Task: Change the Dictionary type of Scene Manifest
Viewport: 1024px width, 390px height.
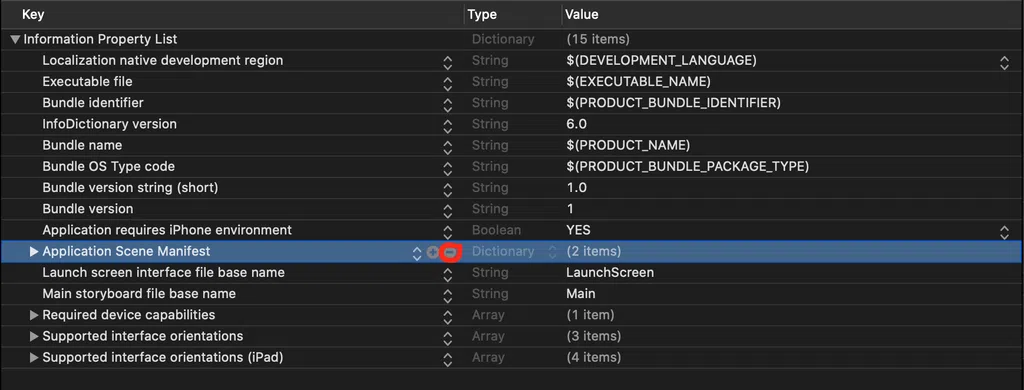Action: (x=552, y=252)
